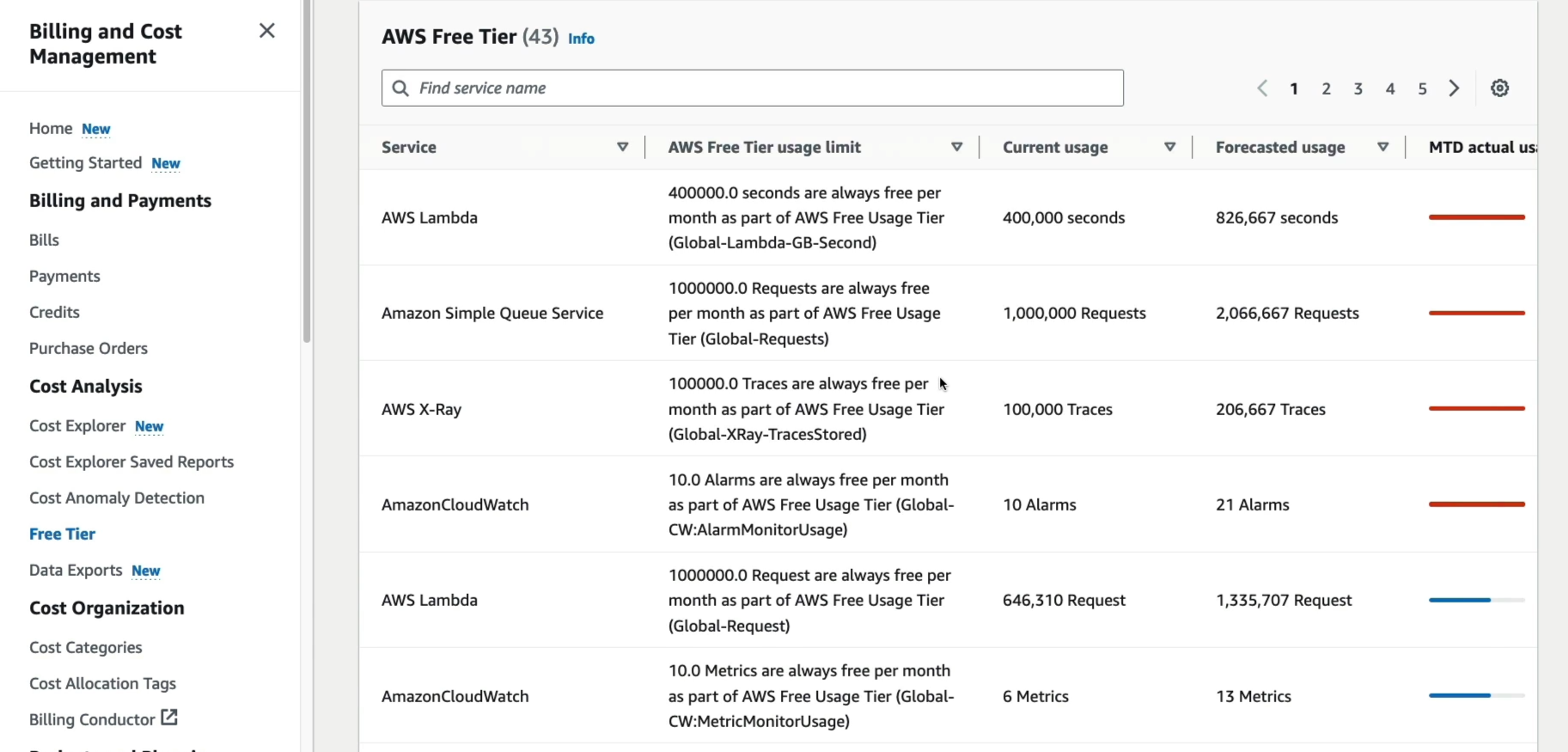Click '1,335,707 Request' forecasted value
The width and height of the screenshot is (1568, 752).
pyautogui.click(x=1284, y=600)
